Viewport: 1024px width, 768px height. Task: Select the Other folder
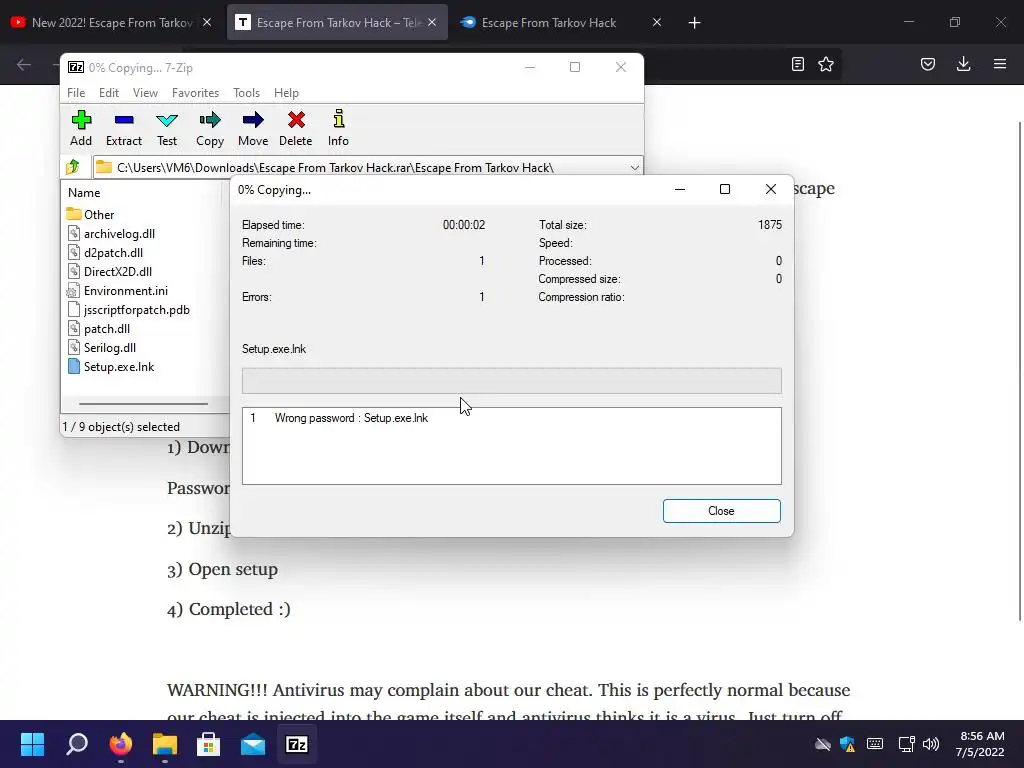pos(90,214)
